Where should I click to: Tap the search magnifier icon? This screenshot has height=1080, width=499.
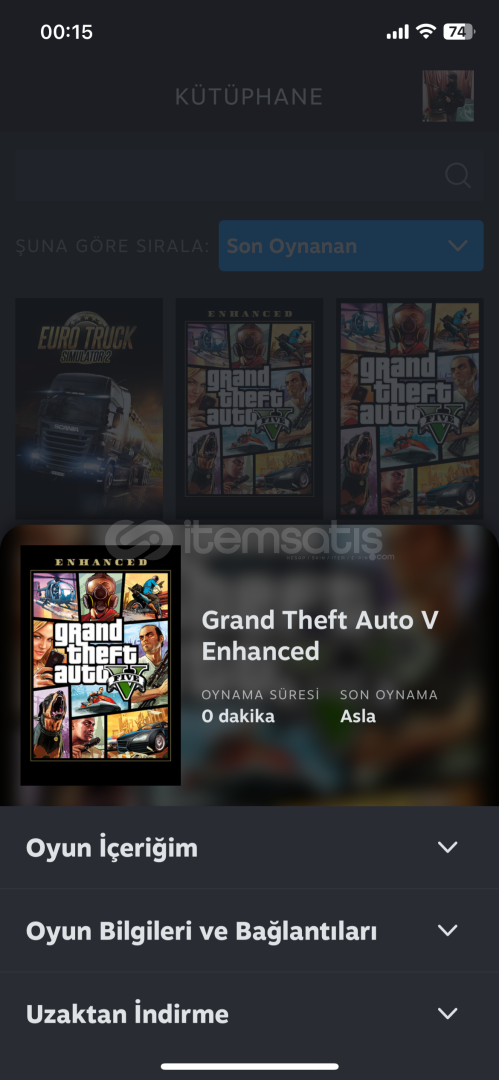[x=458, y=176]
